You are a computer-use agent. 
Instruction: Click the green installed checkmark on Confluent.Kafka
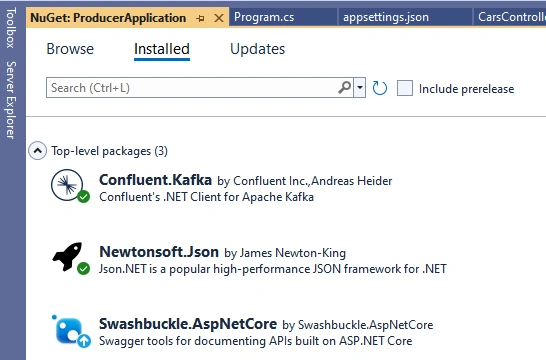pos(83,197)
